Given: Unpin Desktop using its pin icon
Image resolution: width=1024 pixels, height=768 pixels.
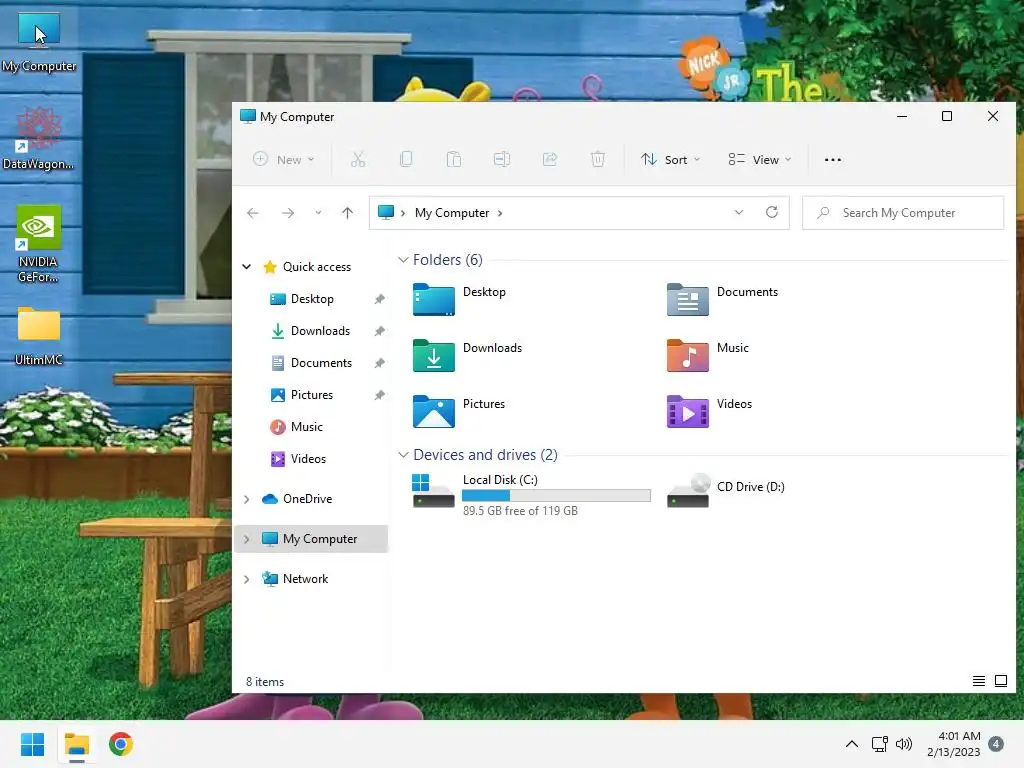Looking at the screenshot, I should [x=379, y=299].
